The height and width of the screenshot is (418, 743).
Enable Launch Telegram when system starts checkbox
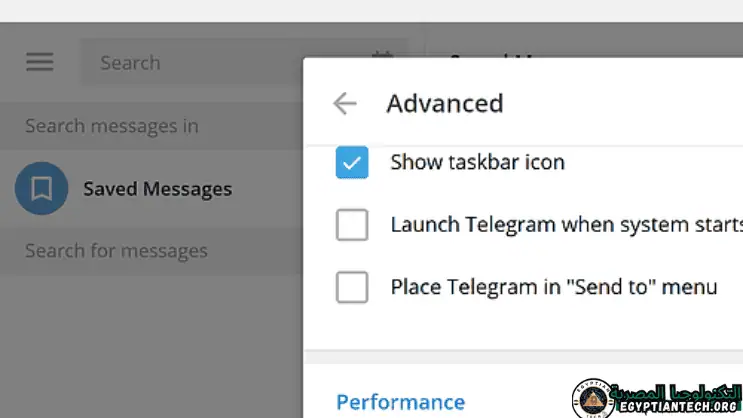point(352,225)
